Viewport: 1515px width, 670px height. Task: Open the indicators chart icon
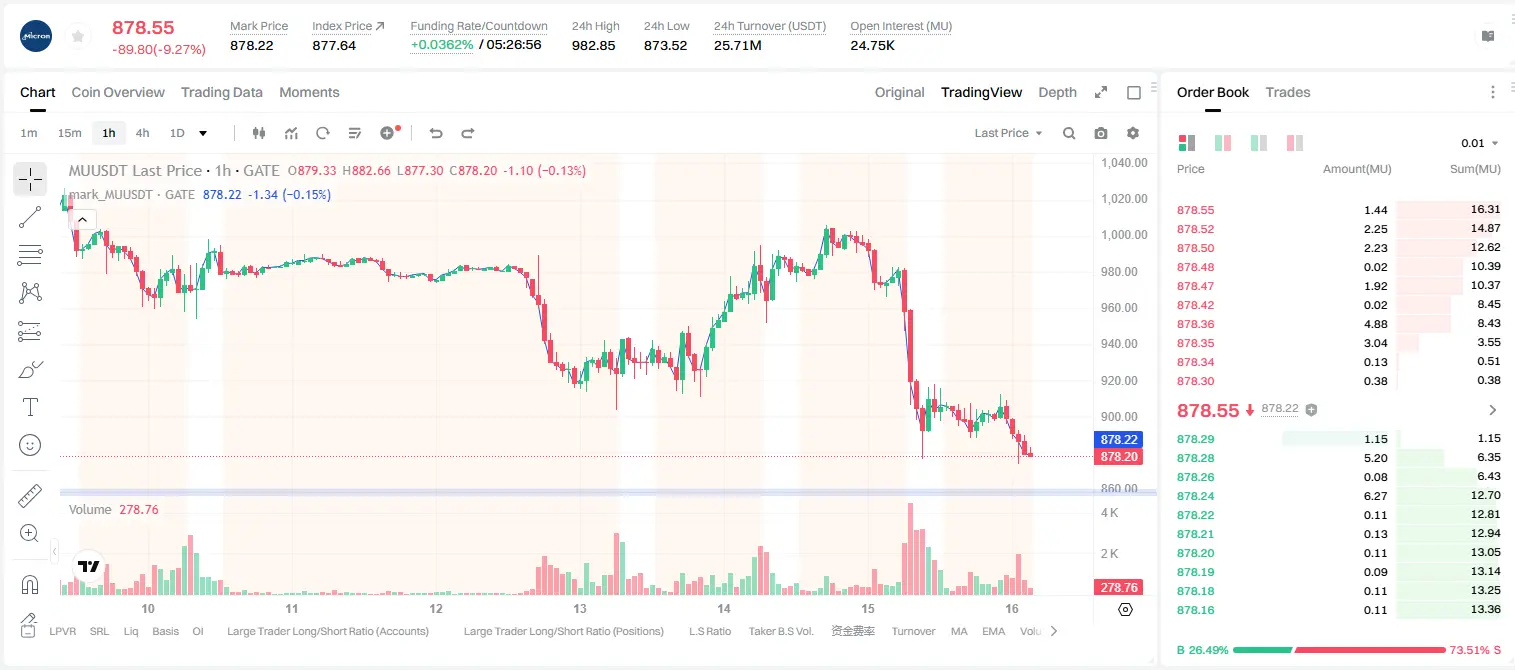click(x=291, y=133)
